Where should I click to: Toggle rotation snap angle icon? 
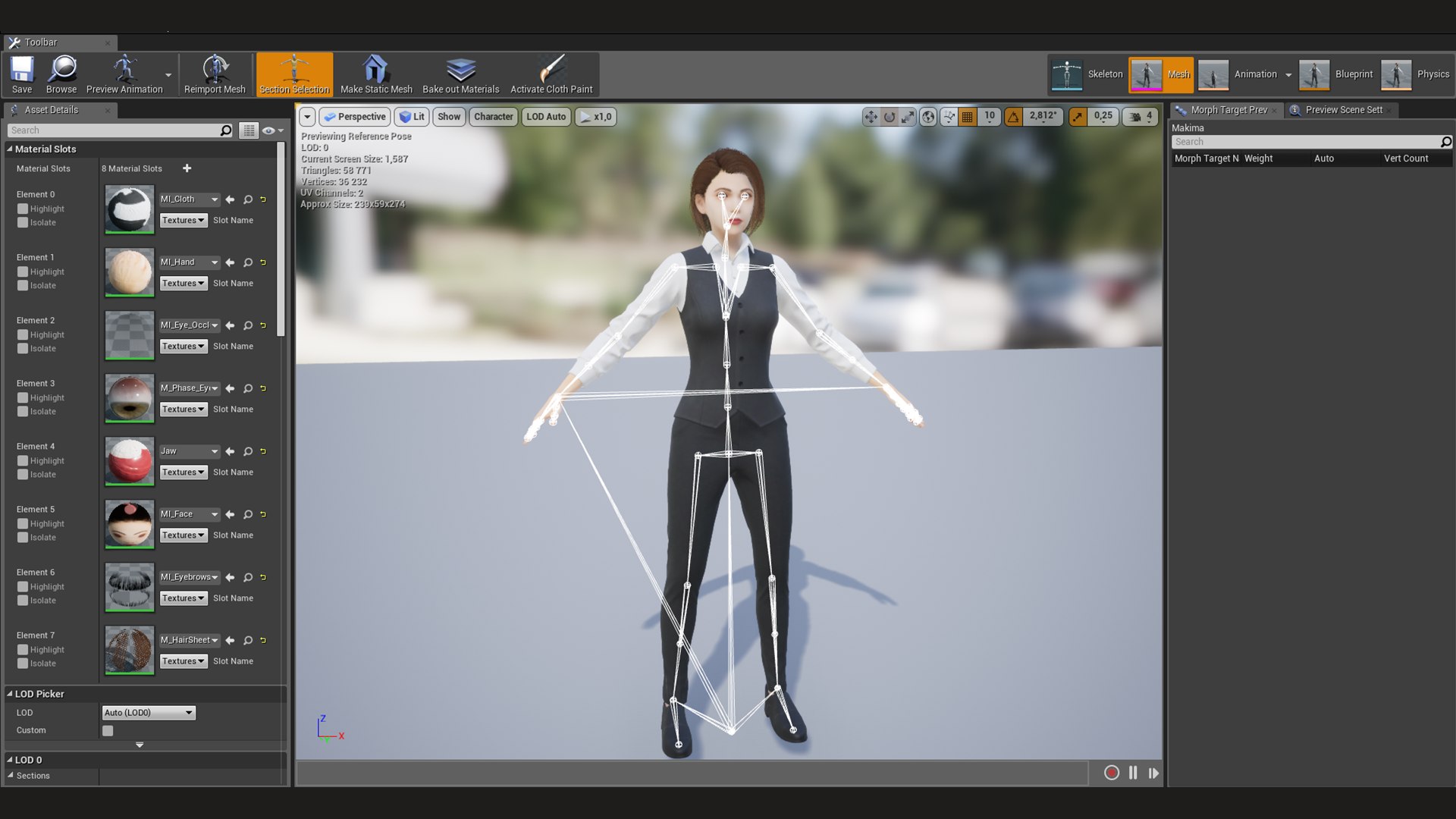1013,117
